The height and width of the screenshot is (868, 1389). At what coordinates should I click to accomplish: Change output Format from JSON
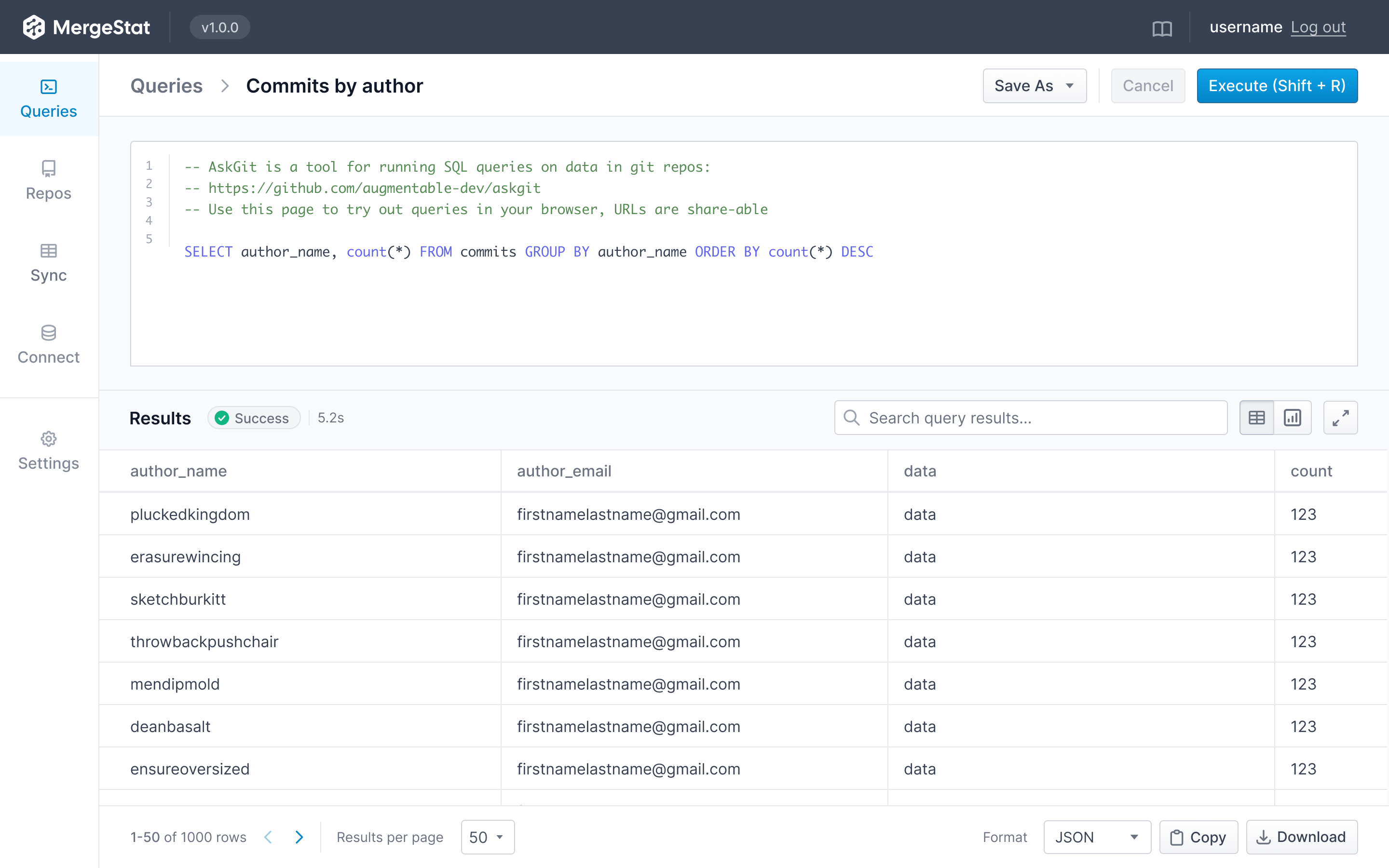[x=1096, y=837]
